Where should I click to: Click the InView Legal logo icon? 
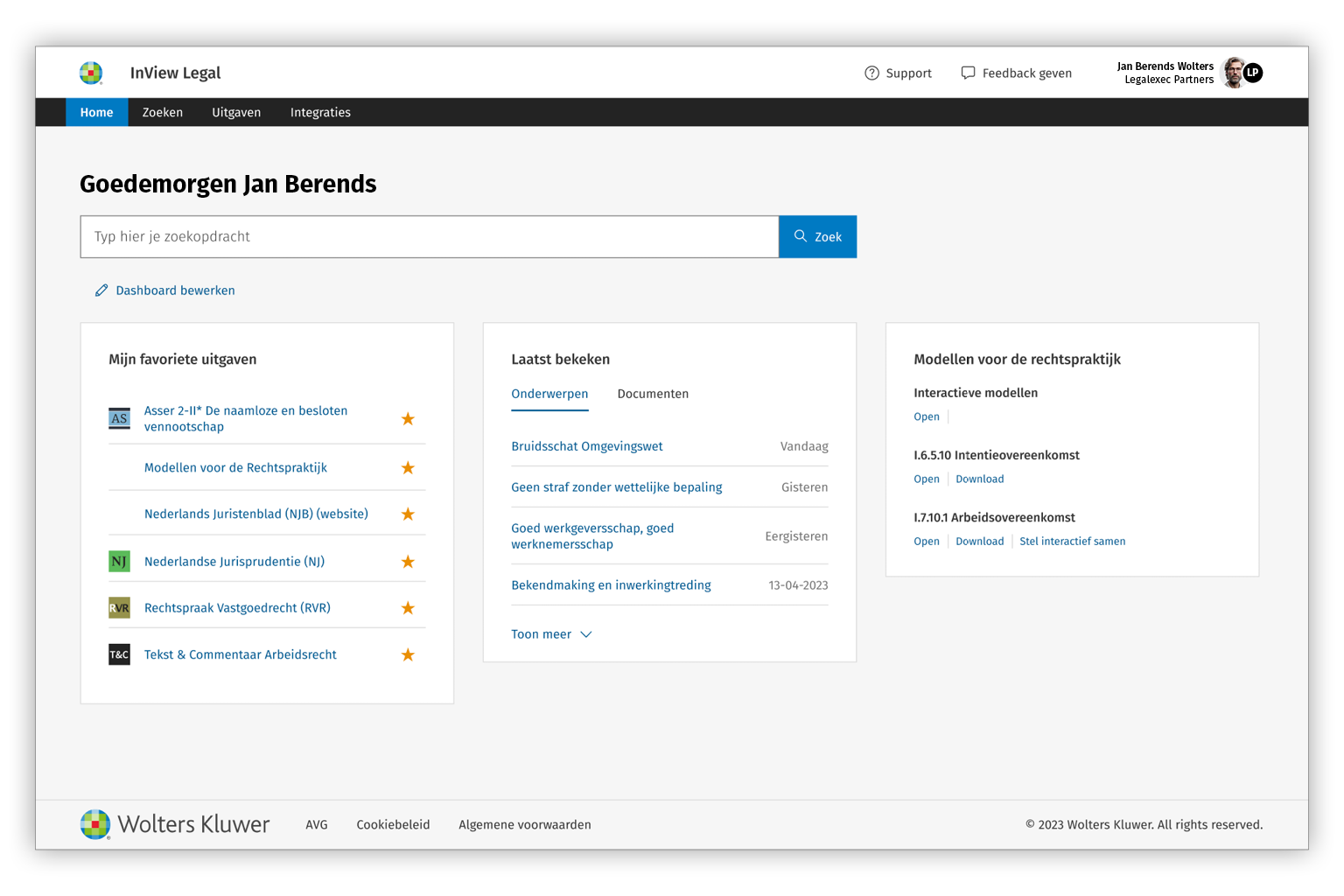click(91, 73)
